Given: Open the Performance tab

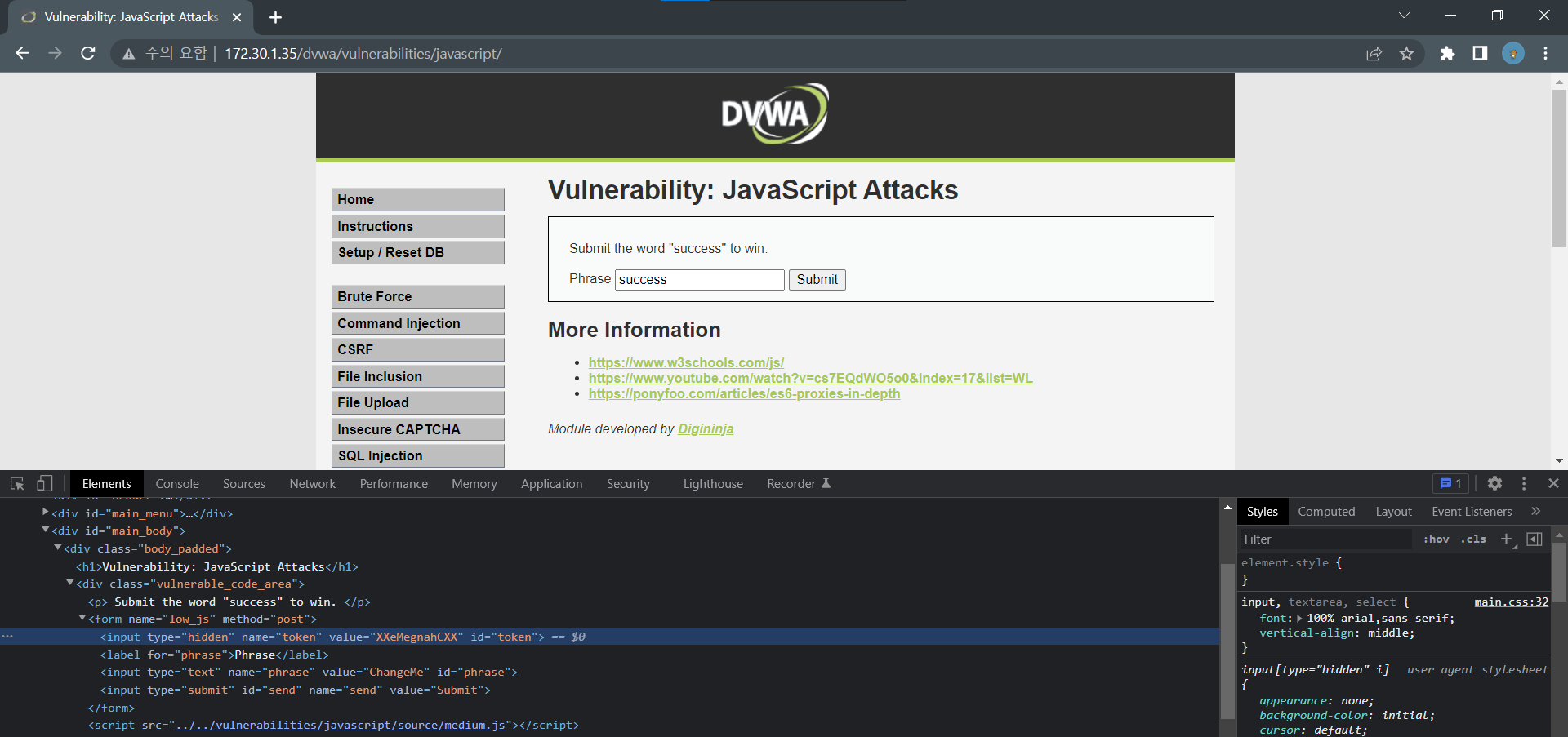Looking at the screenshot, I should [394, 483].
